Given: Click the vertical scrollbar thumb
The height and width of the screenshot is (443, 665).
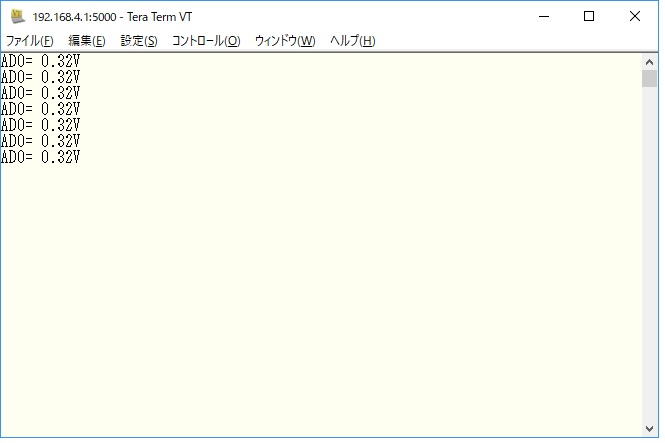Looking at the screenshot, I should coord(649,79).
